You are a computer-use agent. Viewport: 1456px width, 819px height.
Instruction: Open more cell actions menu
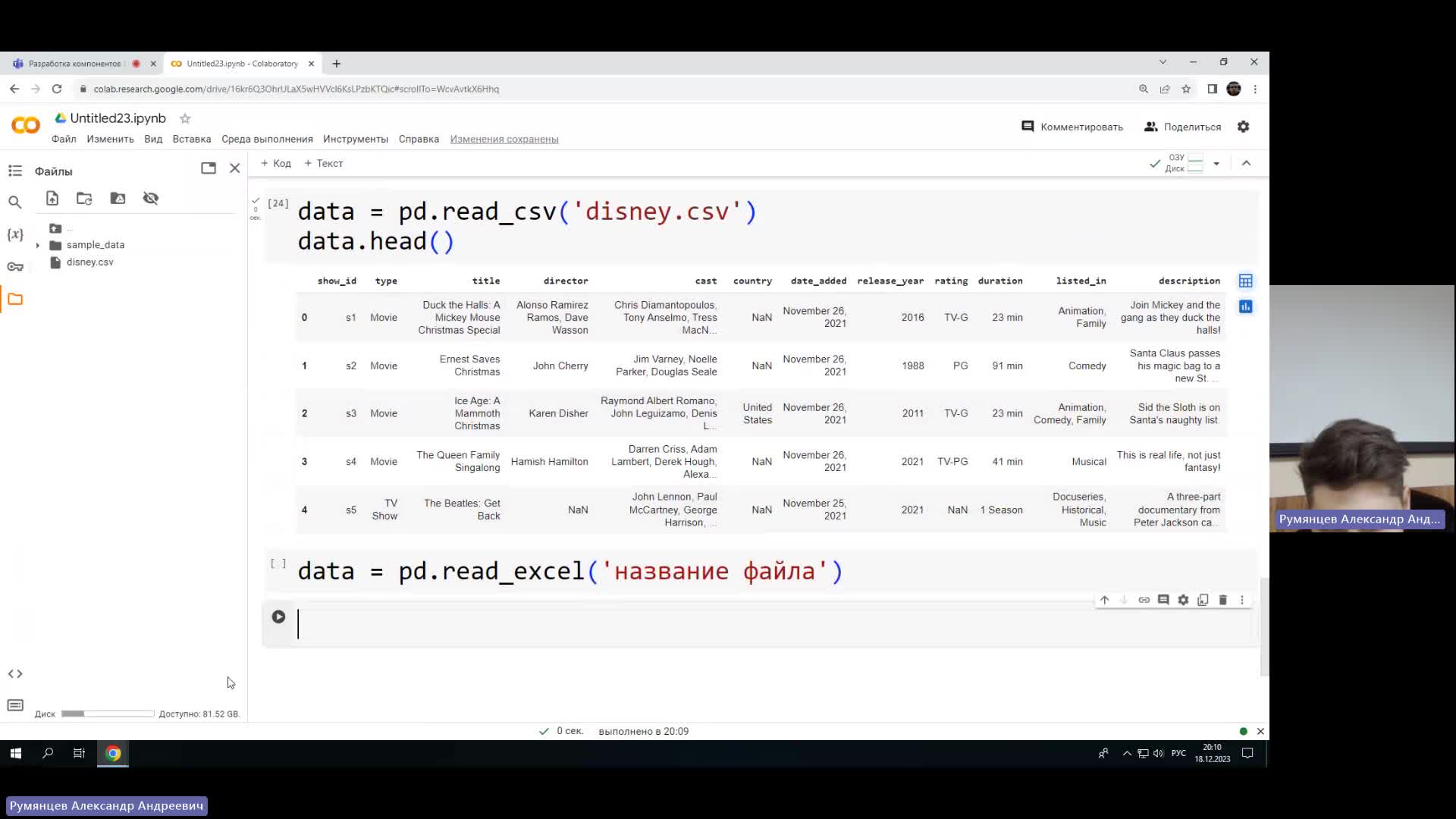pyautogui.click(x=1242, y=600)
